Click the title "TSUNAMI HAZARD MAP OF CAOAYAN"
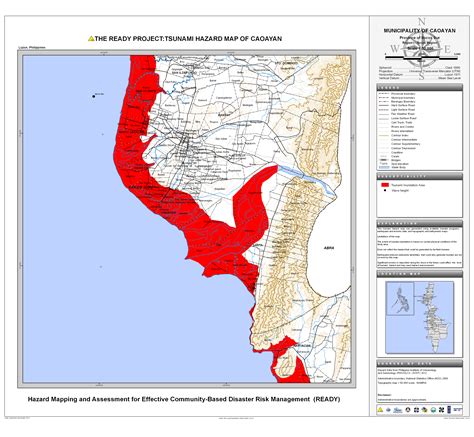The width and height of the screenshot is (474, 437). 223,39
